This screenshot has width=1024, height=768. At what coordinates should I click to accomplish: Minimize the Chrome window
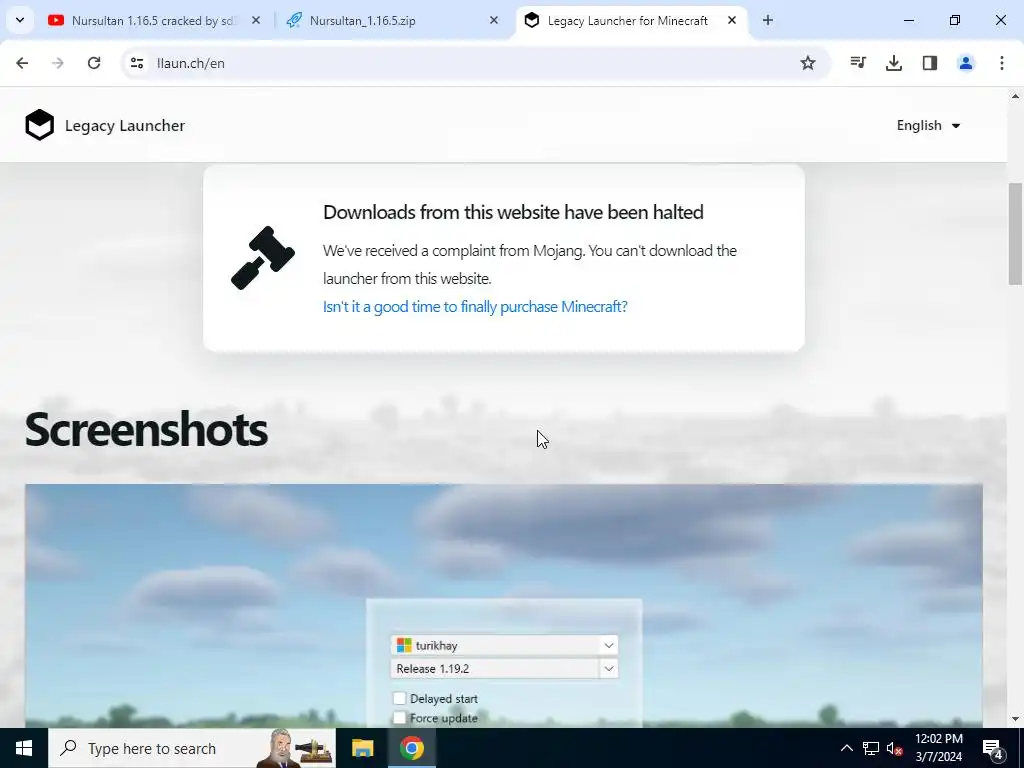pos(909,20)
